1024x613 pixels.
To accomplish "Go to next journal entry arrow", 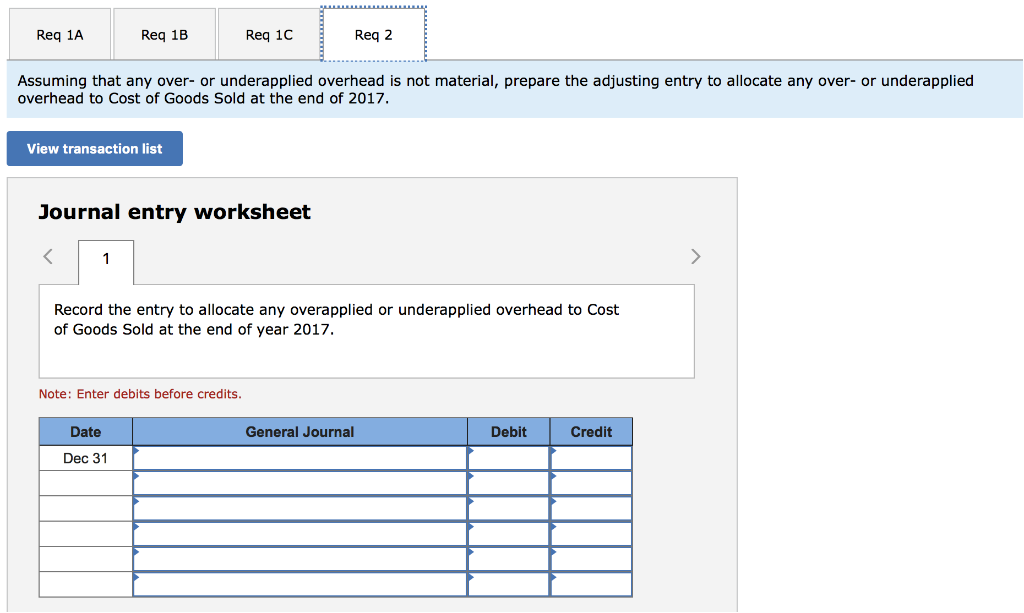I will point(696,257).
